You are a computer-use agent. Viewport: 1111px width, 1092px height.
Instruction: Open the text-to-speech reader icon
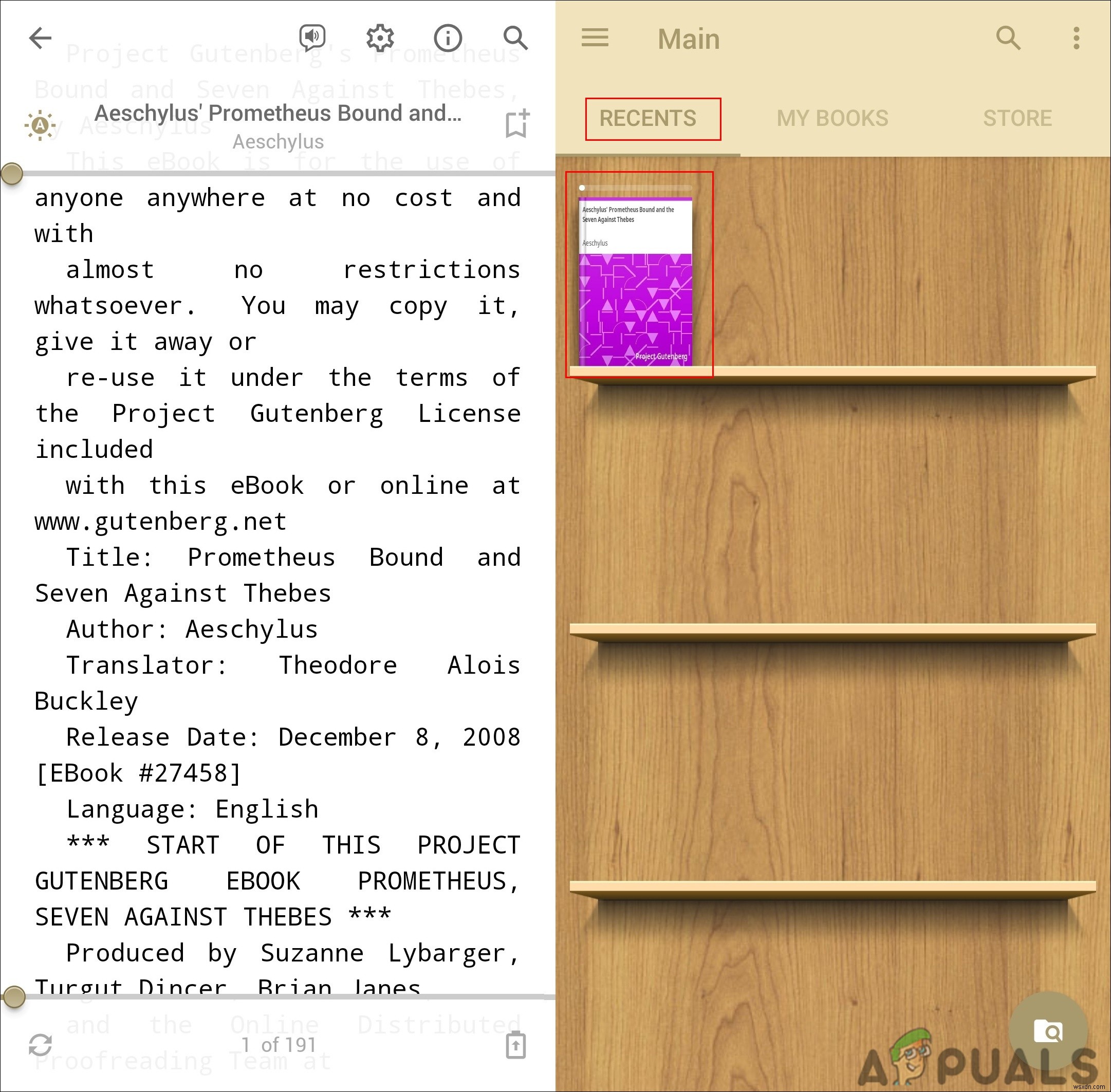310,37
